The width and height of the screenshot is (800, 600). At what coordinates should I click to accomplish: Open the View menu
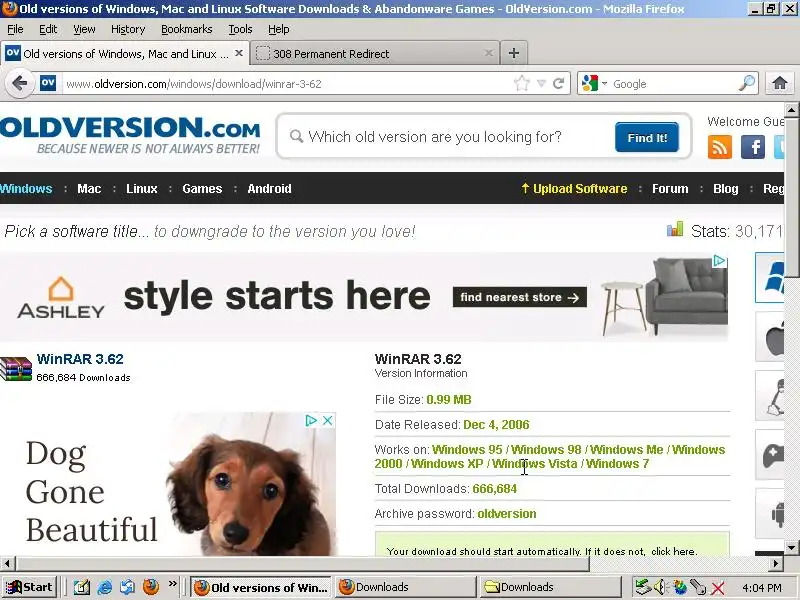84,30
